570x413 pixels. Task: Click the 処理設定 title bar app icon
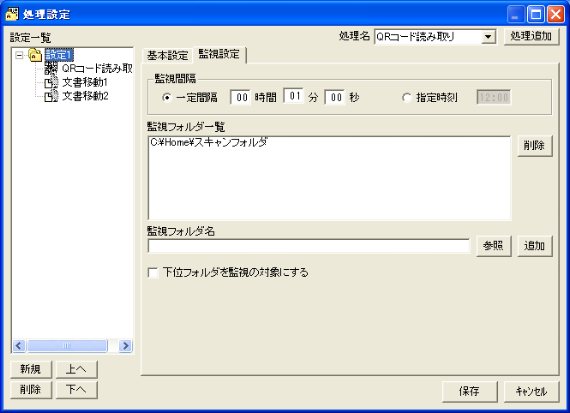click(x=12, y=14)
